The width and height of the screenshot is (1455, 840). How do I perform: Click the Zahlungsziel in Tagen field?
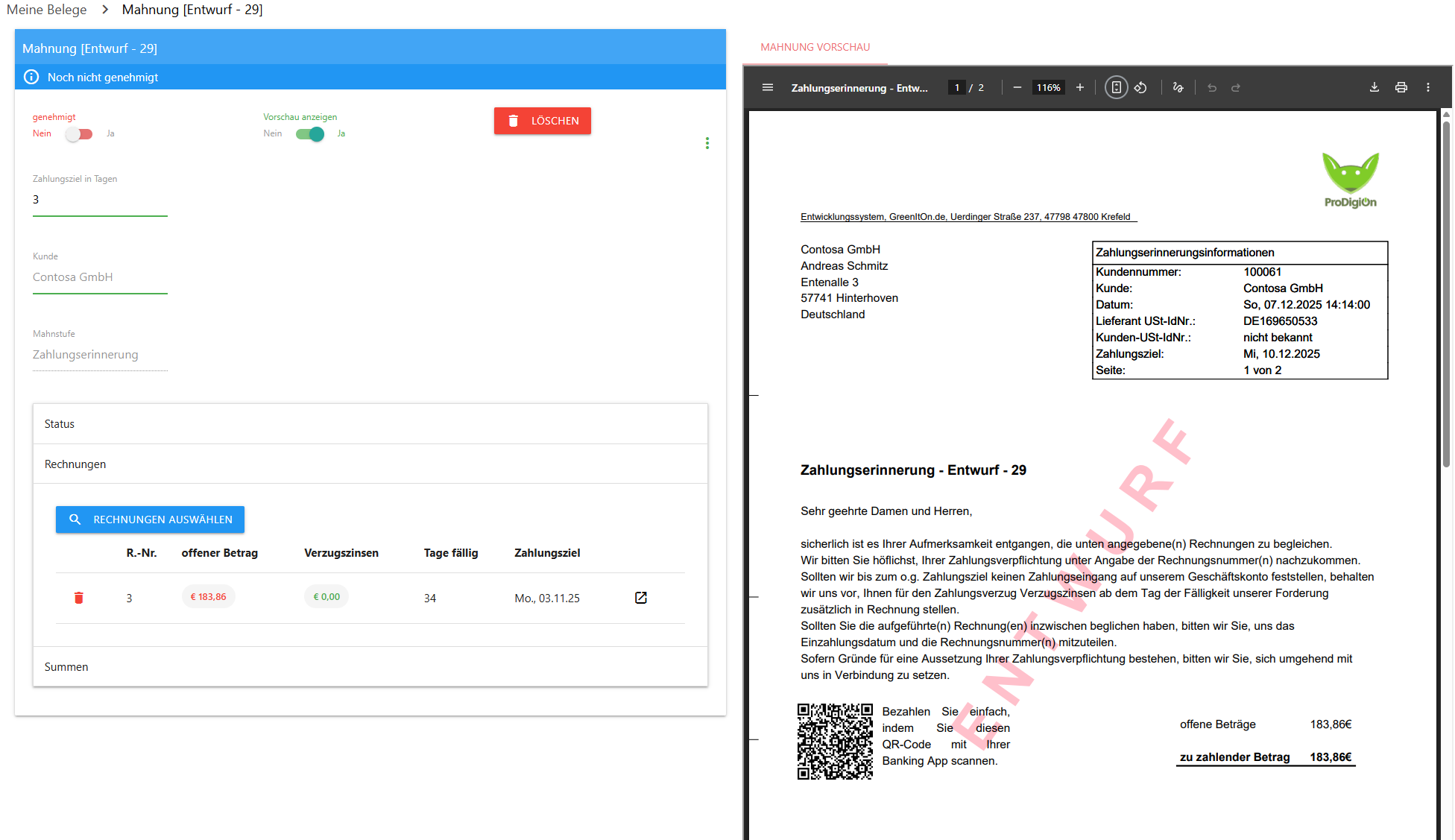tap(100, 200)
